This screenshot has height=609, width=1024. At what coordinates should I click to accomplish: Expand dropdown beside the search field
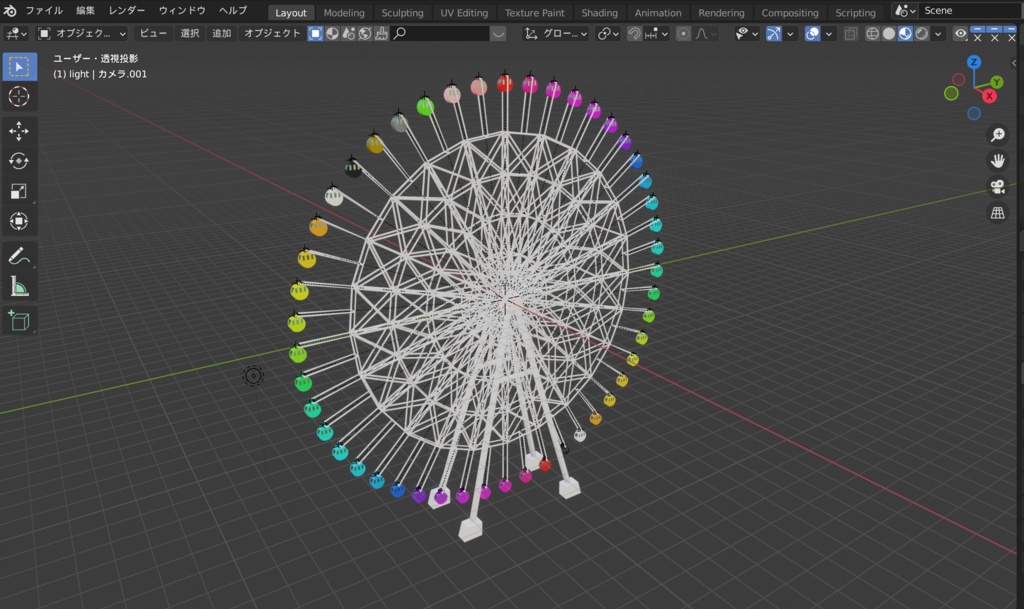[498, 33]
